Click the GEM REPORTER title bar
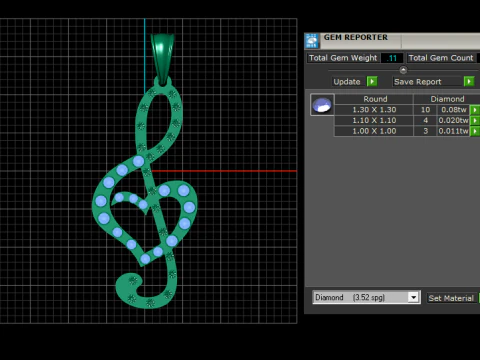Viewport: 480px width, 360px height. [393, 41]
